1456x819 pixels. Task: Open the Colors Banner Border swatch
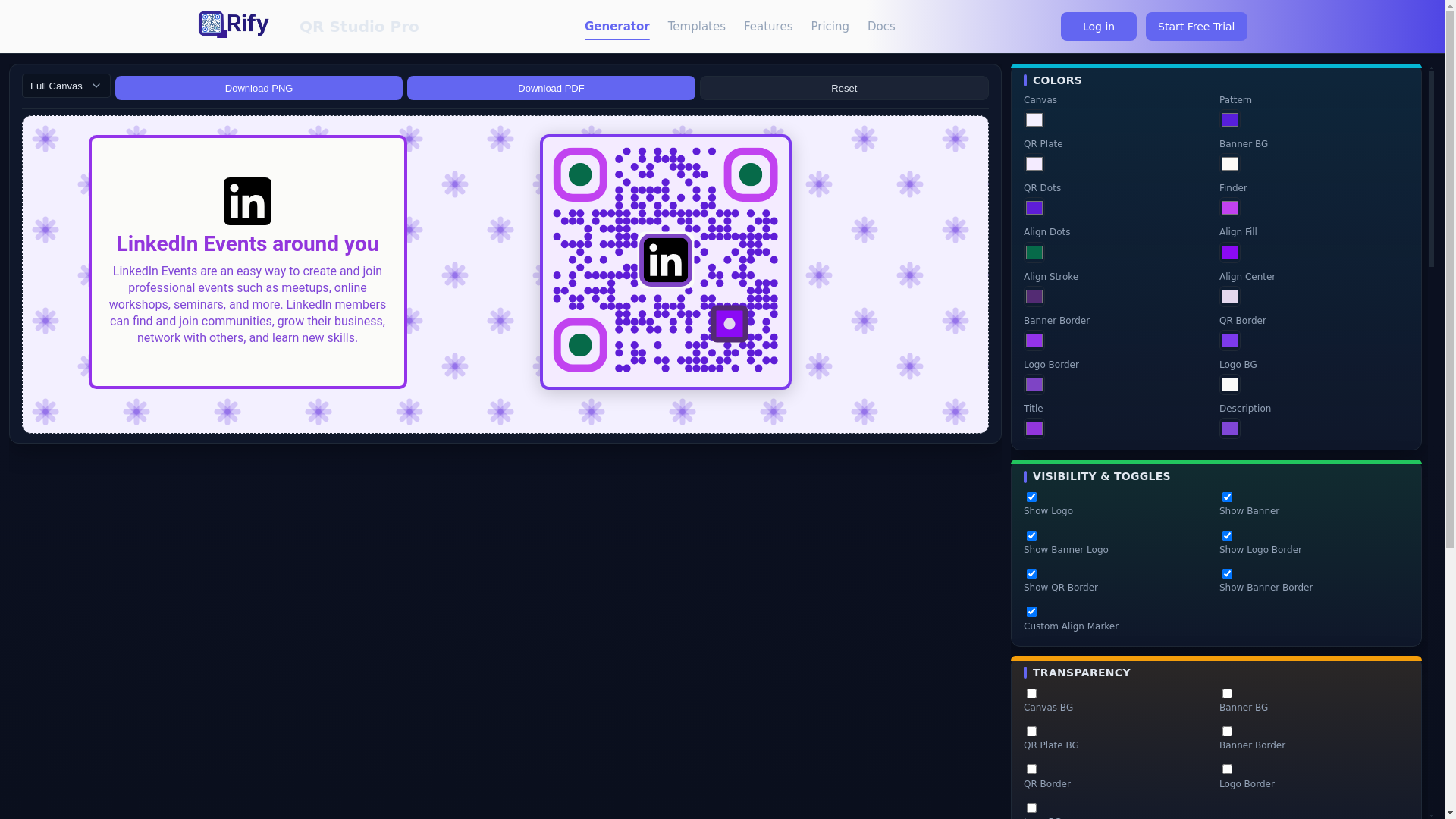tap(1034, 340)
